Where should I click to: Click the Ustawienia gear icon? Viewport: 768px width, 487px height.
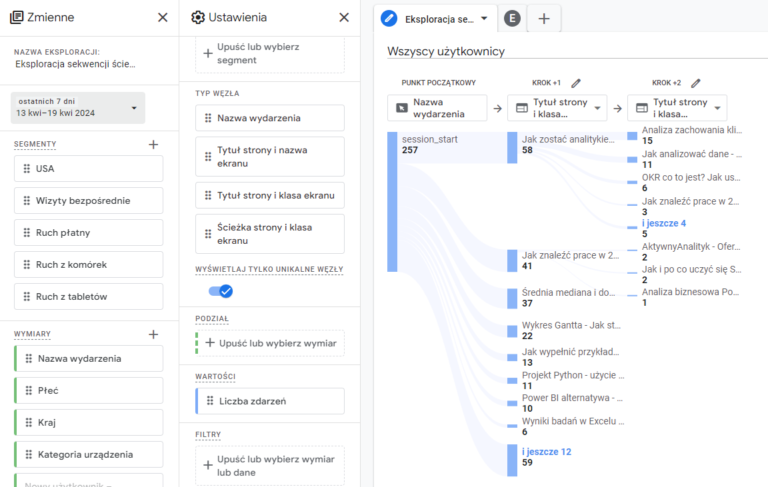tap(198, 17)
